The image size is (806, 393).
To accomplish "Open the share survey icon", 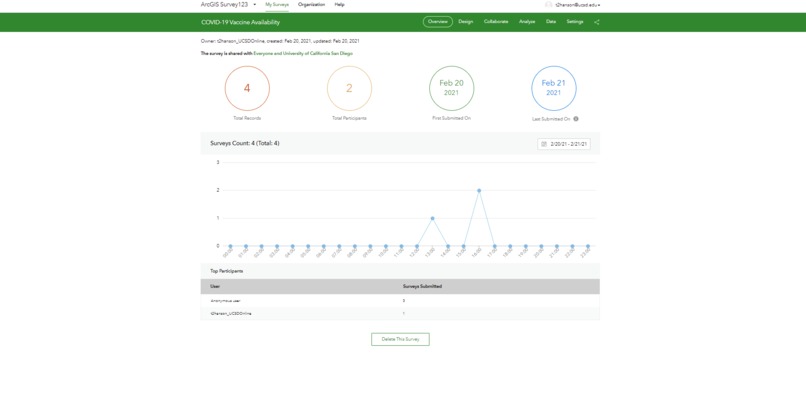I will pos(596,22).
